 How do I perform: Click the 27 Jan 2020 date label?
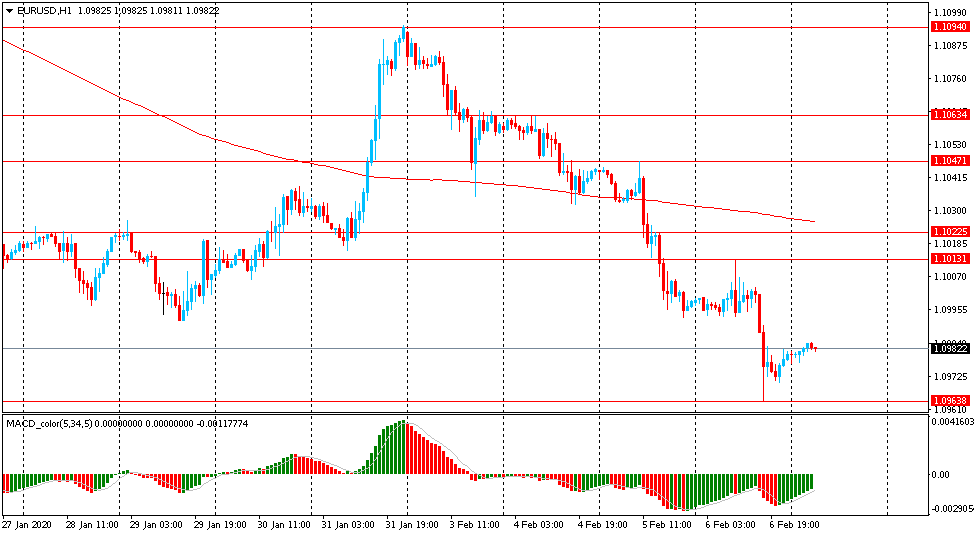pos(25,525)
